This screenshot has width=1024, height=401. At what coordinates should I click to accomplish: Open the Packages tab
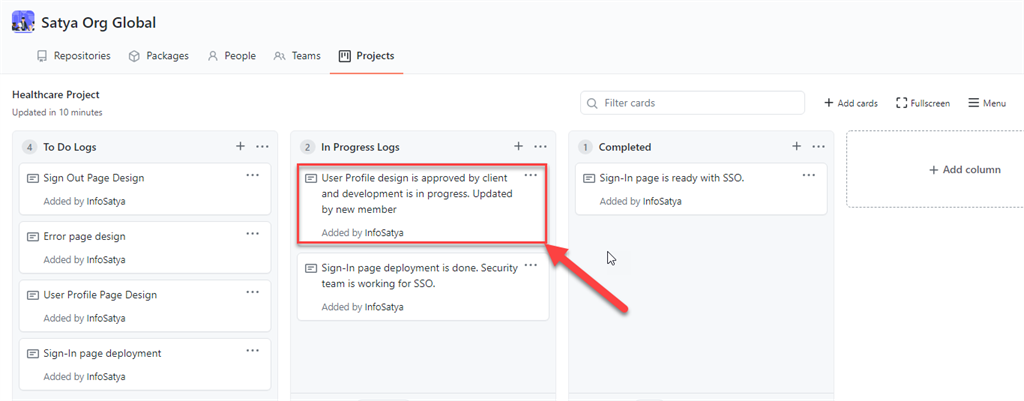[159, 56]
